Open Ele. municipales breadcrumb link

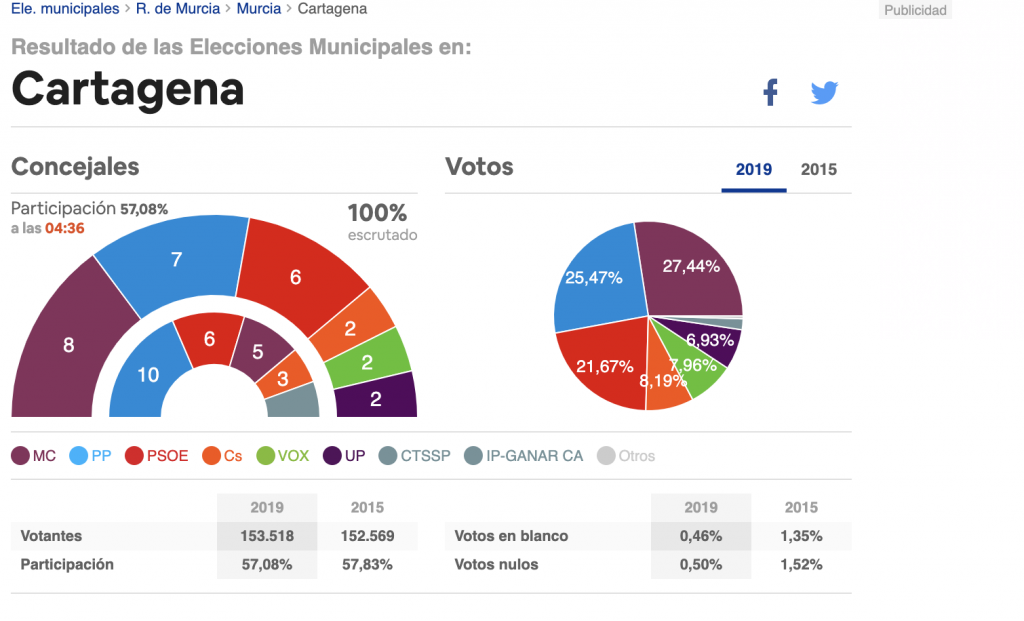[x=65, y=9]
